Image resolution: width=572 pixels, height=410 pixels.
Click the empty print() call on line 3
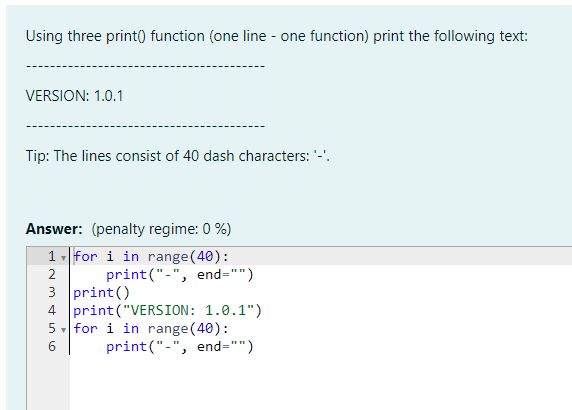[x=101, y=292]
